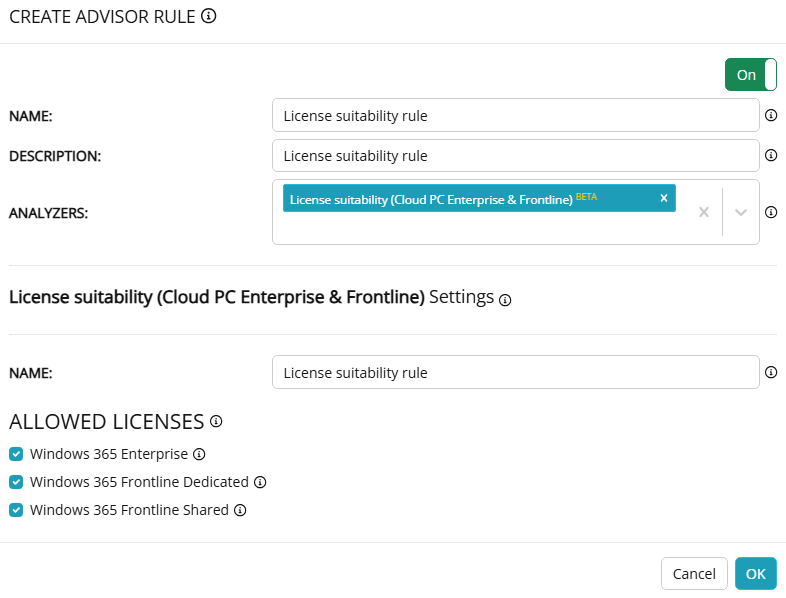This screenshot has width=786, height=598.
Task: Click info icon next to settings Name field
Action: (x=771, y=372)
